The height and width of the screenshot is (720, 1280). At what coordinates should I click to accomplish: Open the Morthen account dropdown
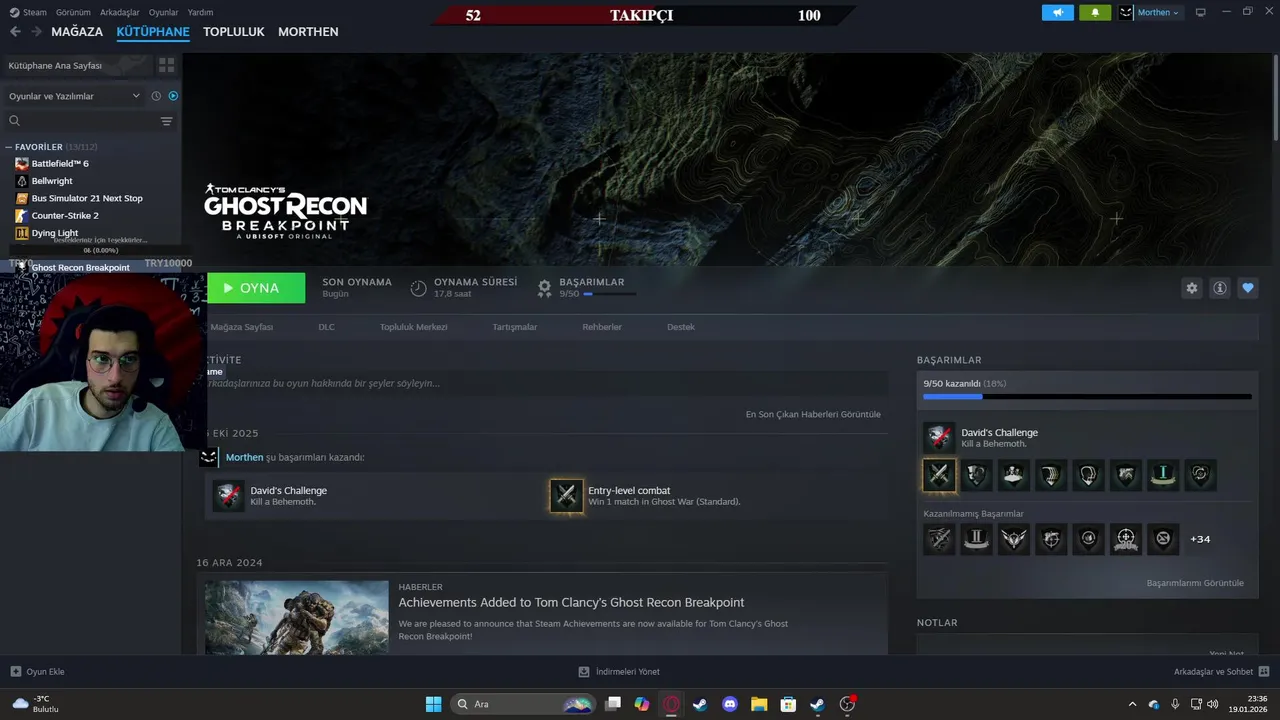(x=1150, y=12)
